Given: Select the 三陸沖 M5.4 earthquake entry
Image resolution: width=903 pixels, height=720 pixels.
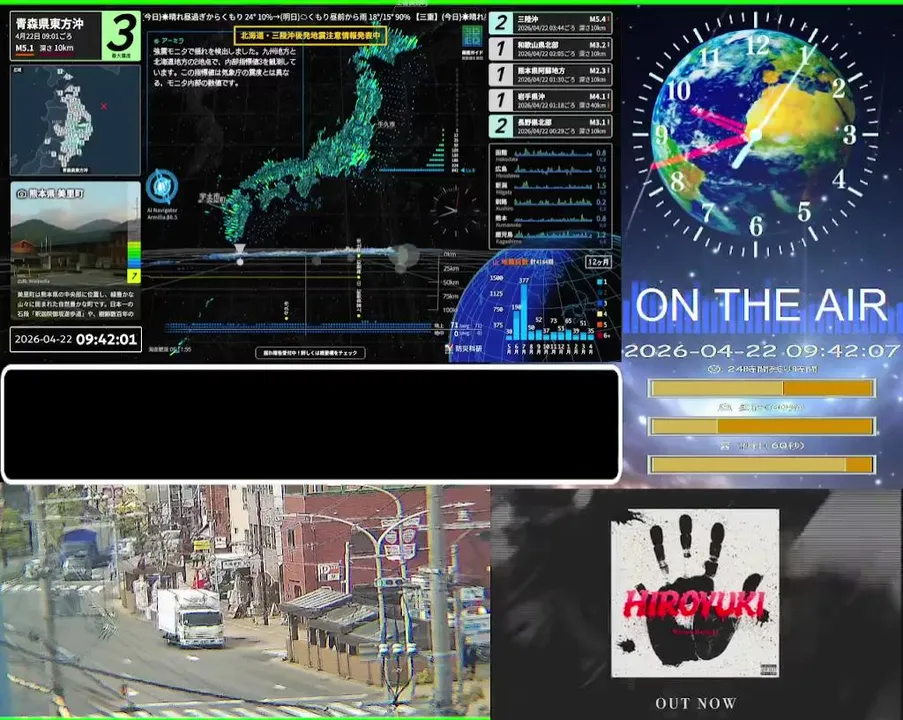Looking at the screenshot, I should pyautogui.click(x=550, y=24).
